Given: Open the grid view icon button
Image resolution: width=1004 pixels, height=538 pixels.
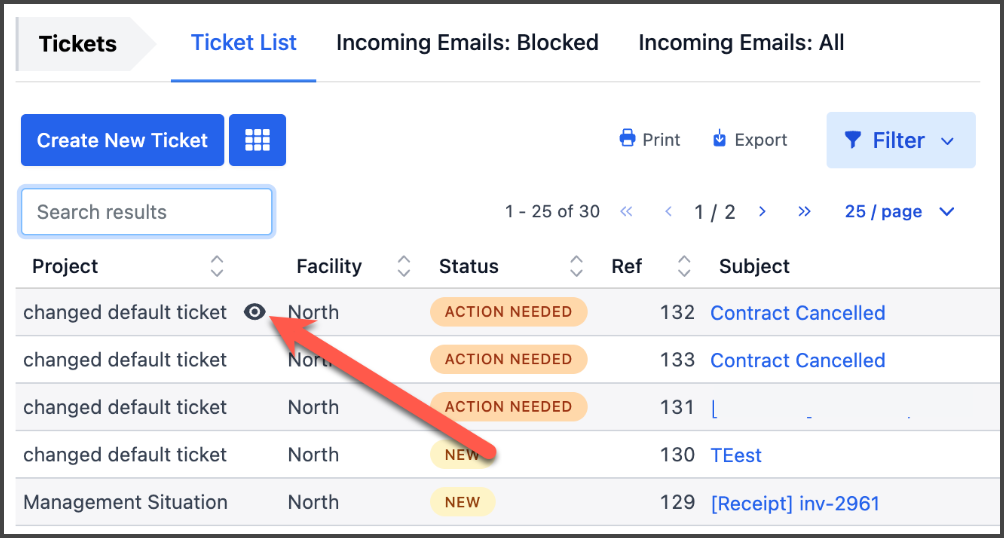Looking at the screenshot, I should point(257,140).
